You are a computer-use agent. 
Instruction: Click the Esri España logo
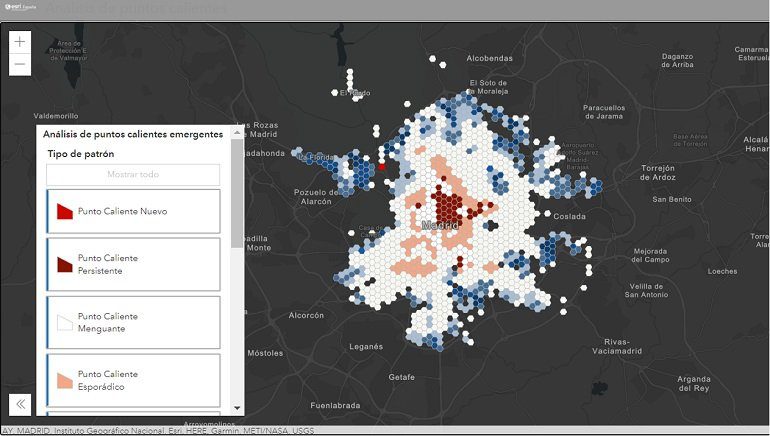[x=21, y=7]
